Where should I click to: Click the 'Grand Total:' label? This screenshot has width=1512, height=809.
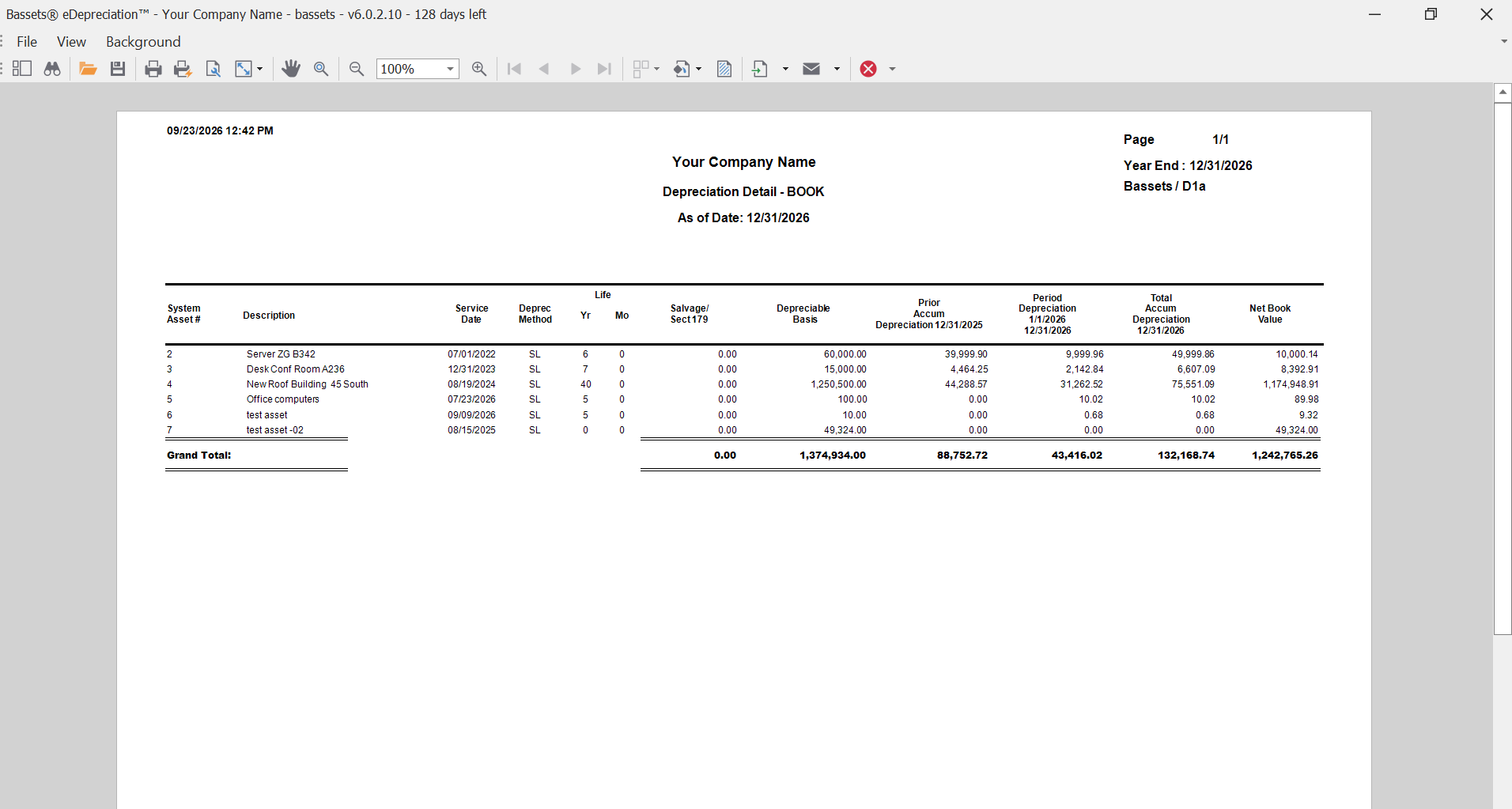(199, 456)
